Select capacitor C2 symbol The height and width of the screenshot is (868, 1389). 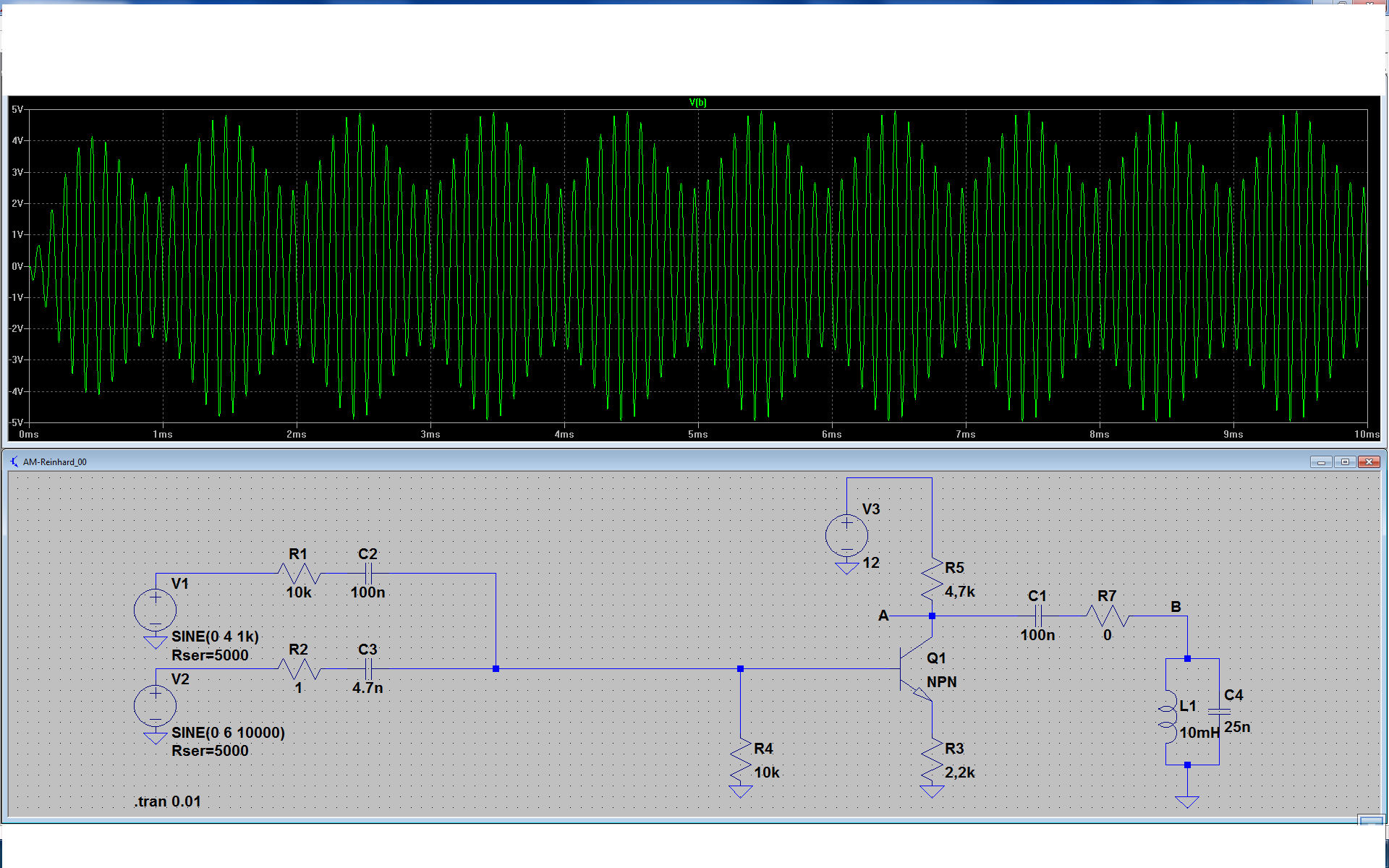(x=368, y=574)
